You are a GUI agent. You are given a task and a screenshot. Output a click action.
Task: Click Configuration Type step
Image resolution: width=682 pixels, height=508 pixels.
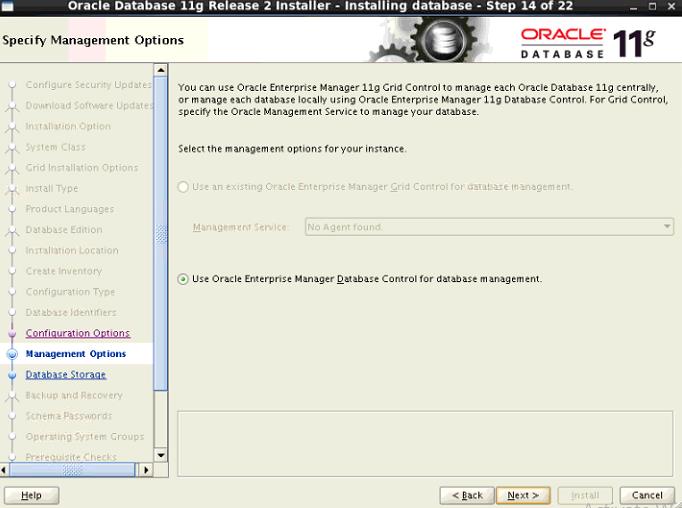[70, 292]
